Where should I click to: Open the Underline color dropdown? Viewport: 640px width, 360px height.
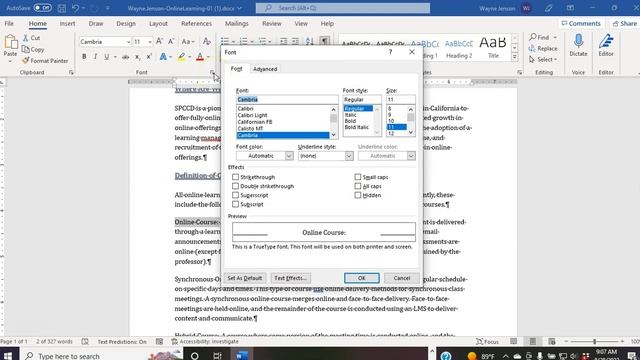pyautogui.click(x=411, y=156)
